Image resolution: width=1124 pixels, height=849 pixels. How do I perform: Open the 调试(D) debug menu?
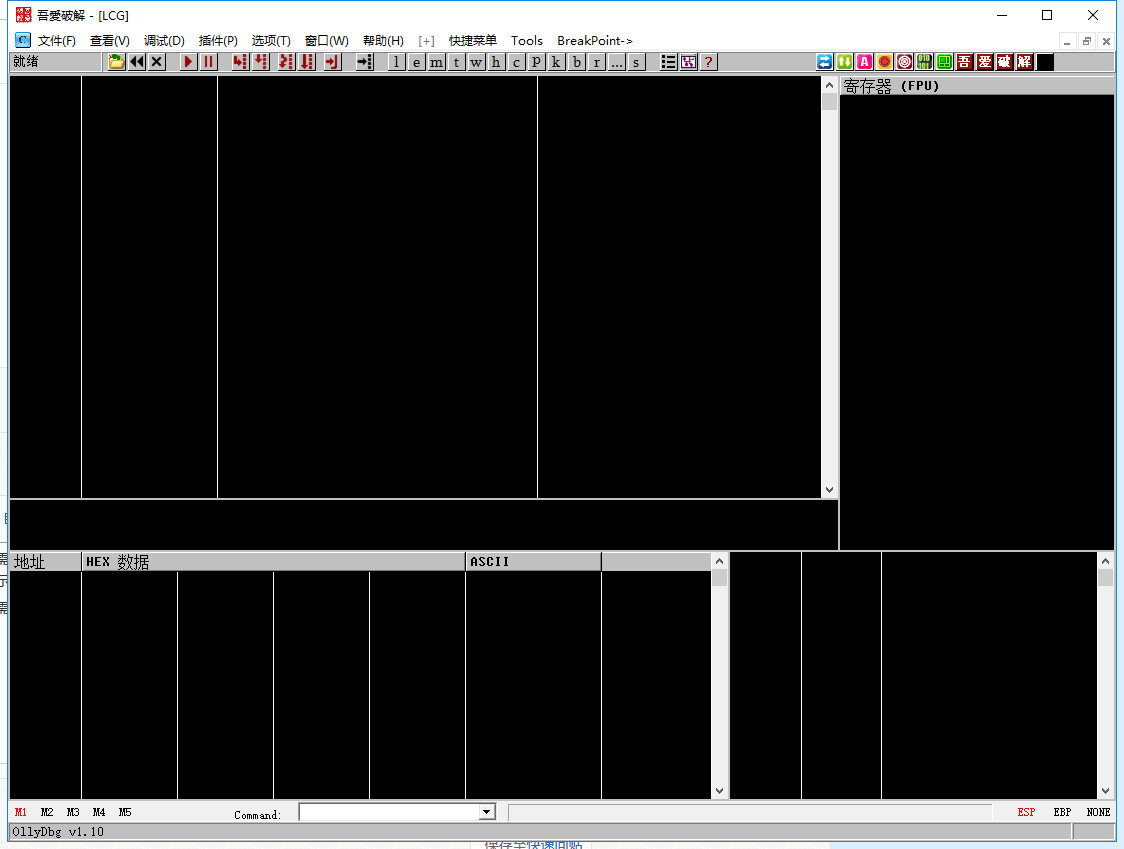[x=164, y=41]
